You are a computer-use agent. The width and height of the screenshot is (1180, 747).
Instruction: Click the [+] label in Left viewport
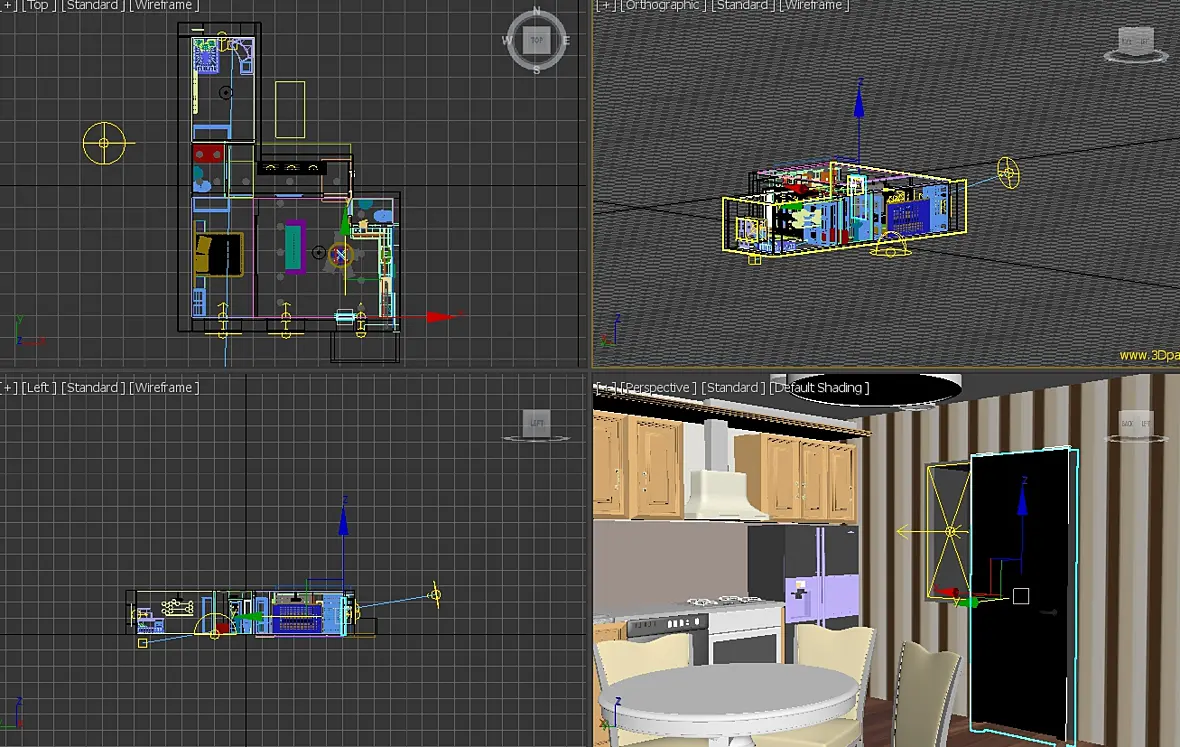coord(9,387)
